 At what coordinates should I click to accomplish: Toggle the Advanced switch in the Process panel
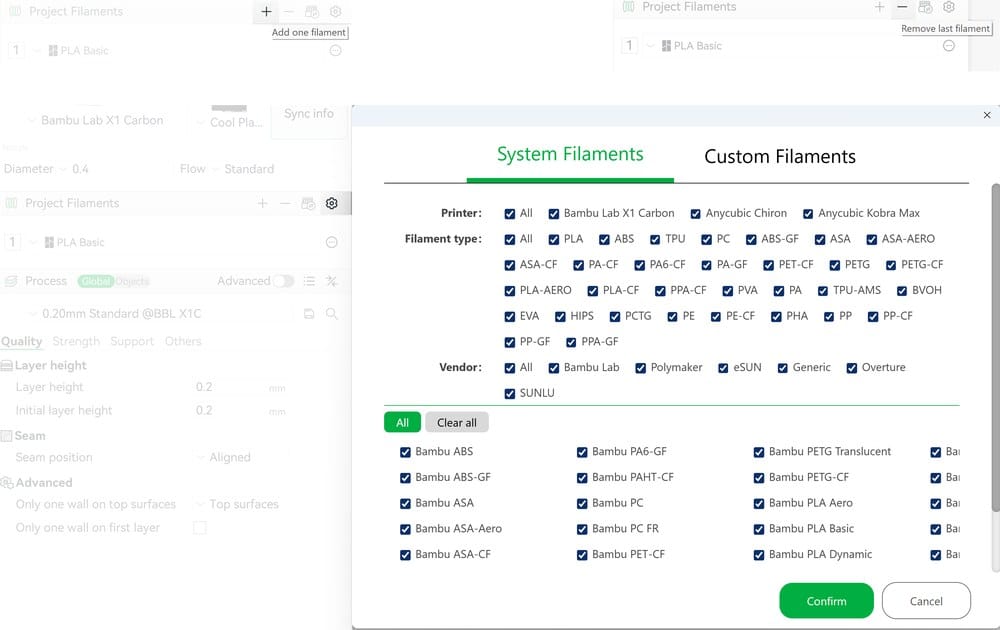[x=283, y=281]
